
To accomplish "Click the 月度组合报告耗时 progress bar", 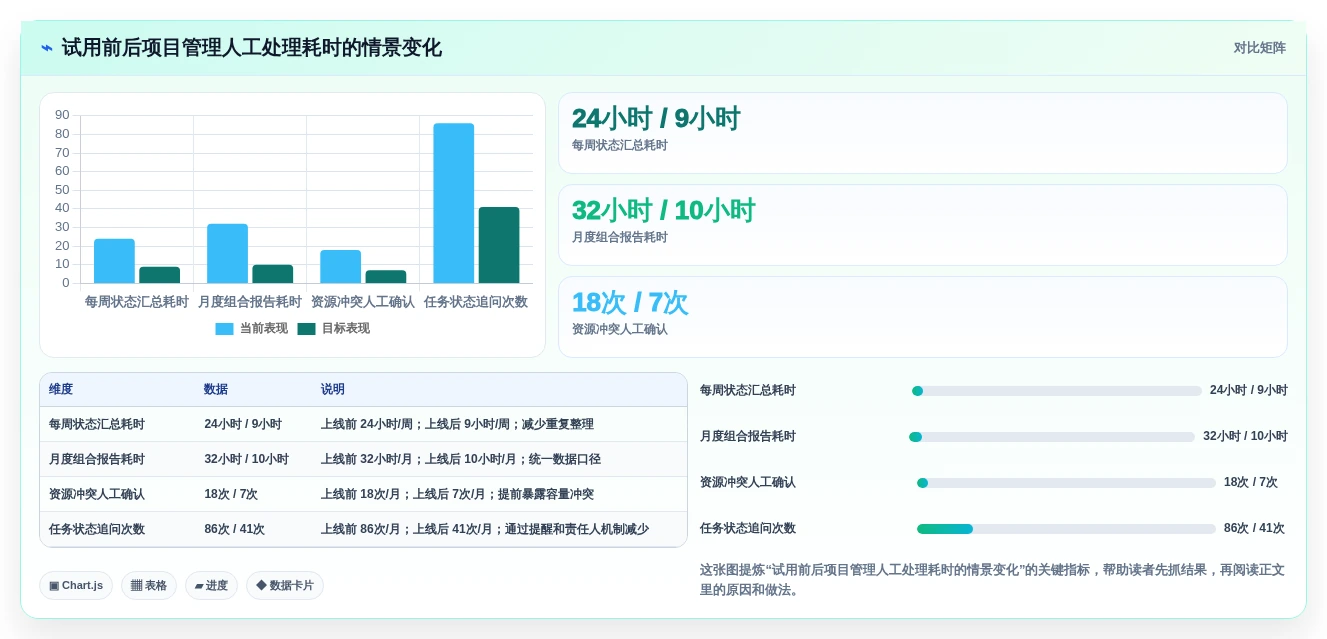I will tap(1051, 437).
